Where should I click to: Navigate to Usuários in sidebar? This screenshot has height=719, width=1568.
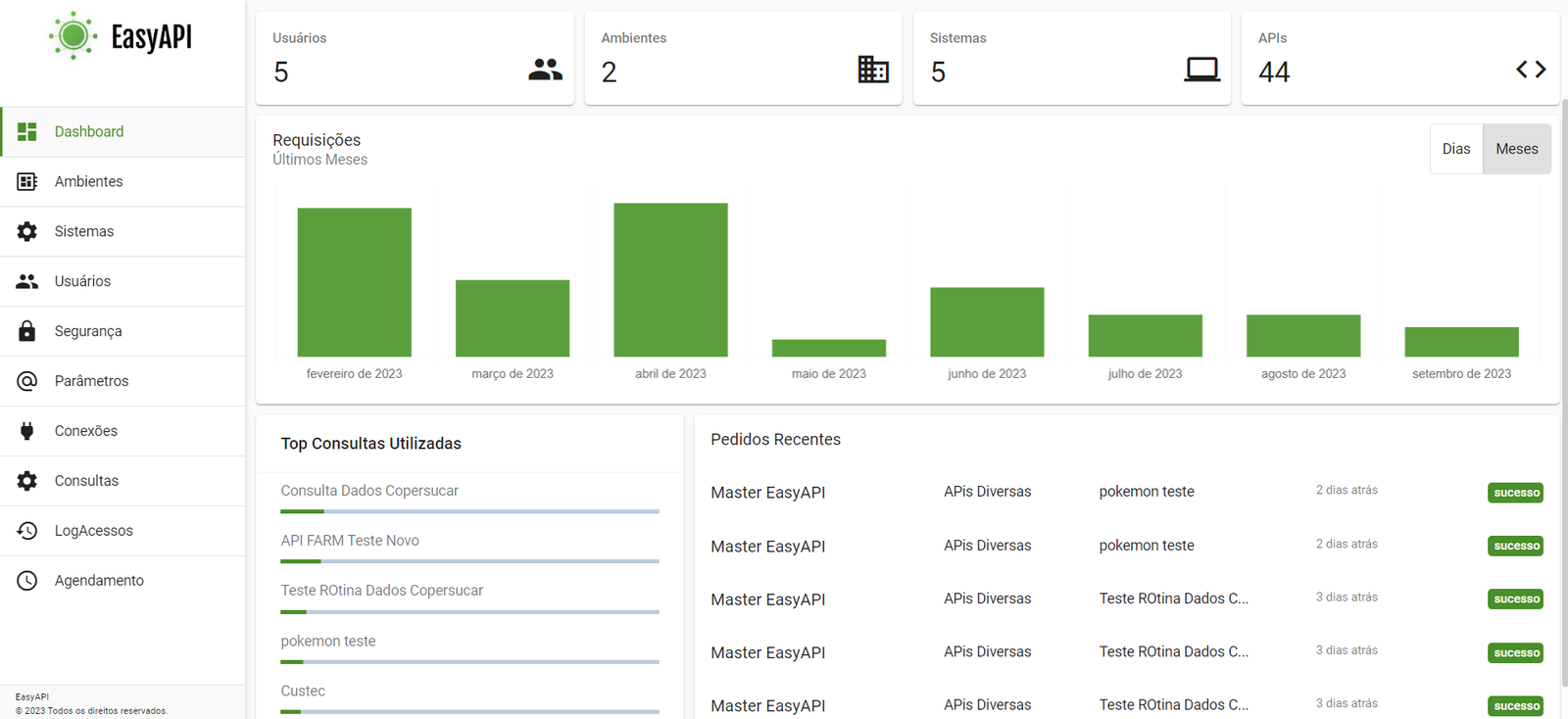[x=122, y=281]
